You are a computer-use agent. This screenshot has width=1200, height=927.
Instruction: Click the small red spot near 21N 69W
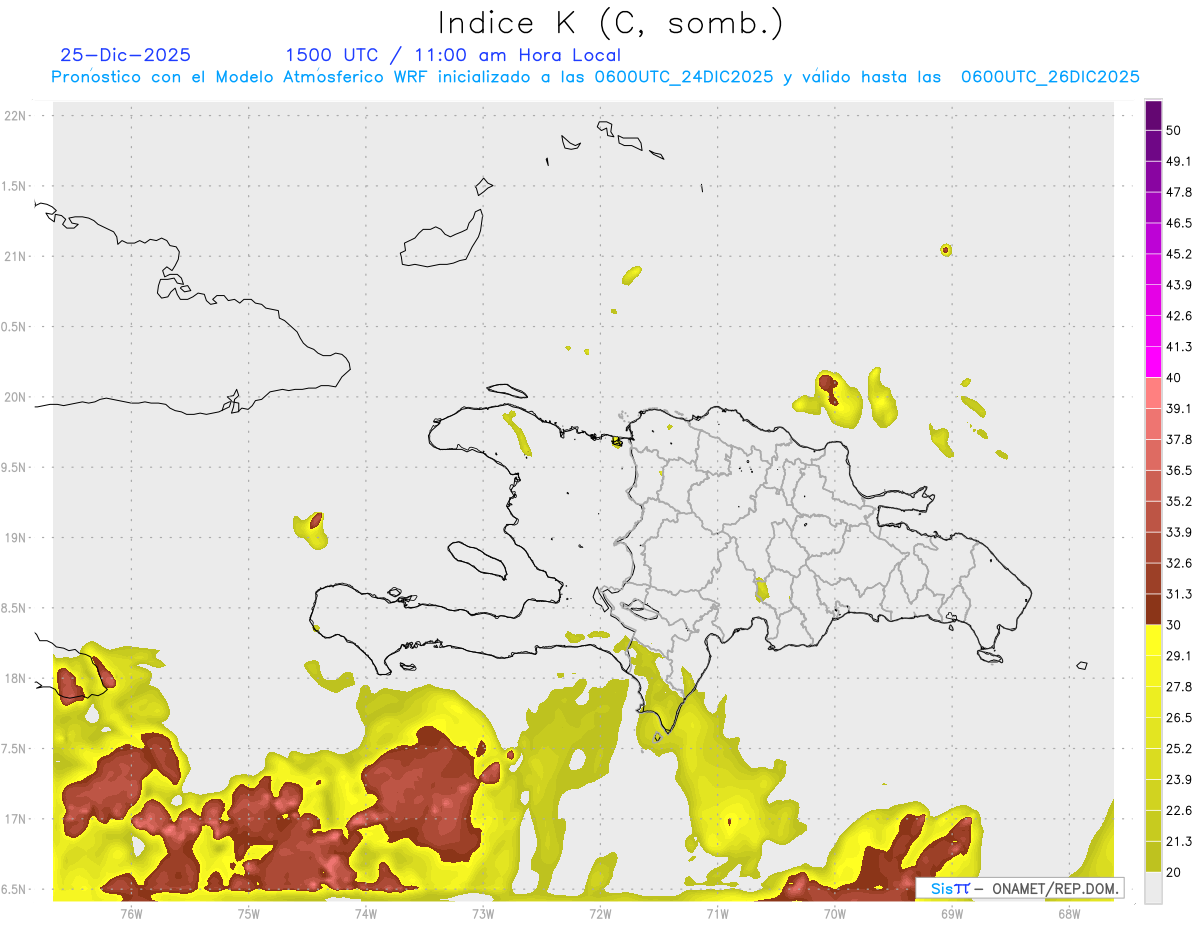pos(946,250)
